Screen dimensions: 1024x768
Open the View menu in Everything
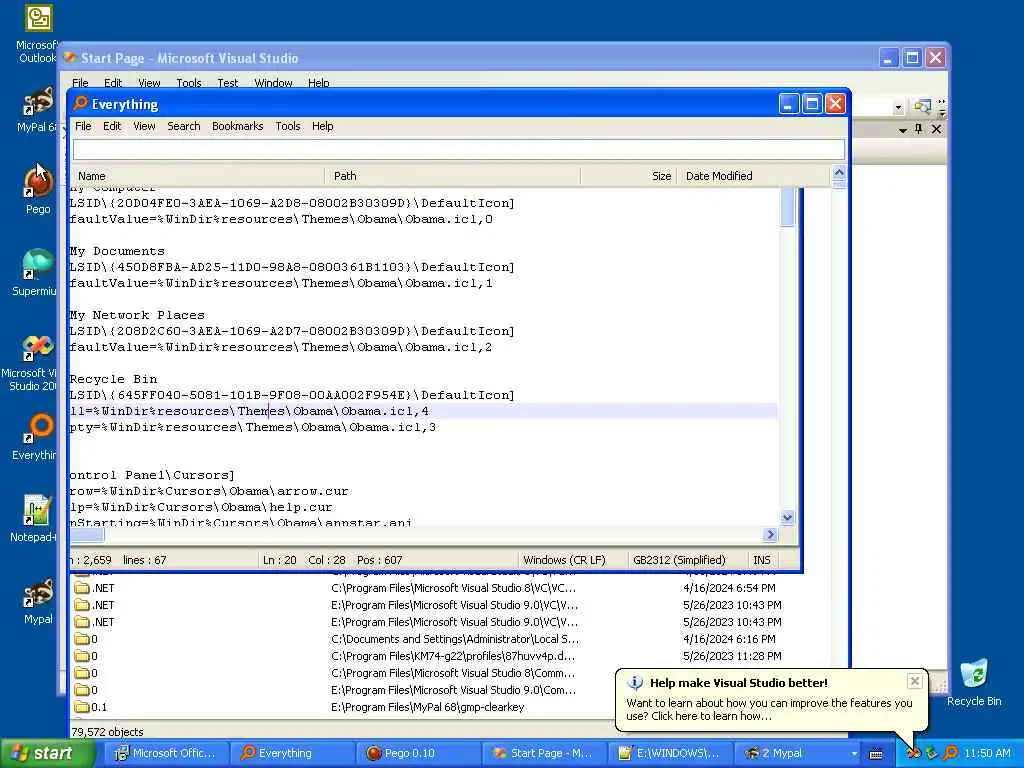coord(144,126)
